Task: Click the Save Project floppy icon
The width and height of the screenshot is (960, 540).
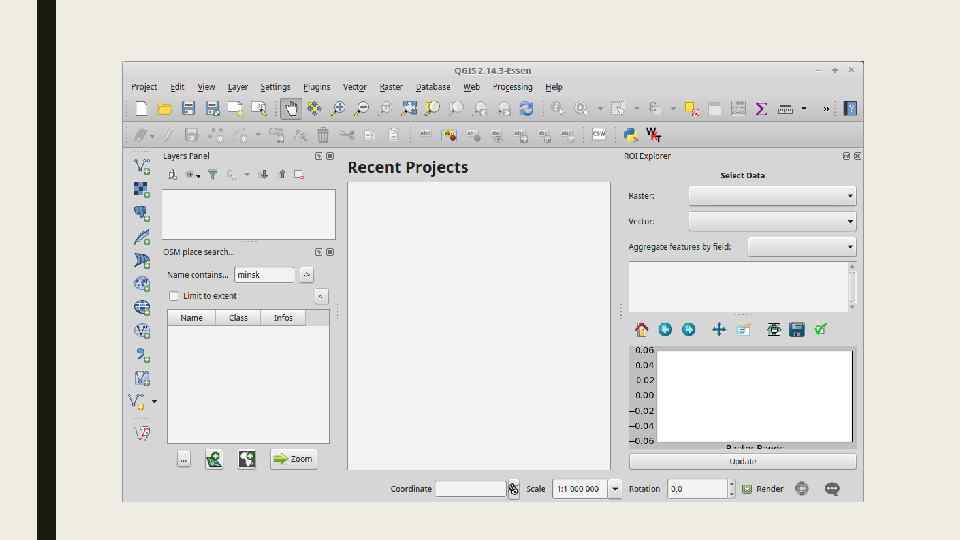Action: pos(188,109)
